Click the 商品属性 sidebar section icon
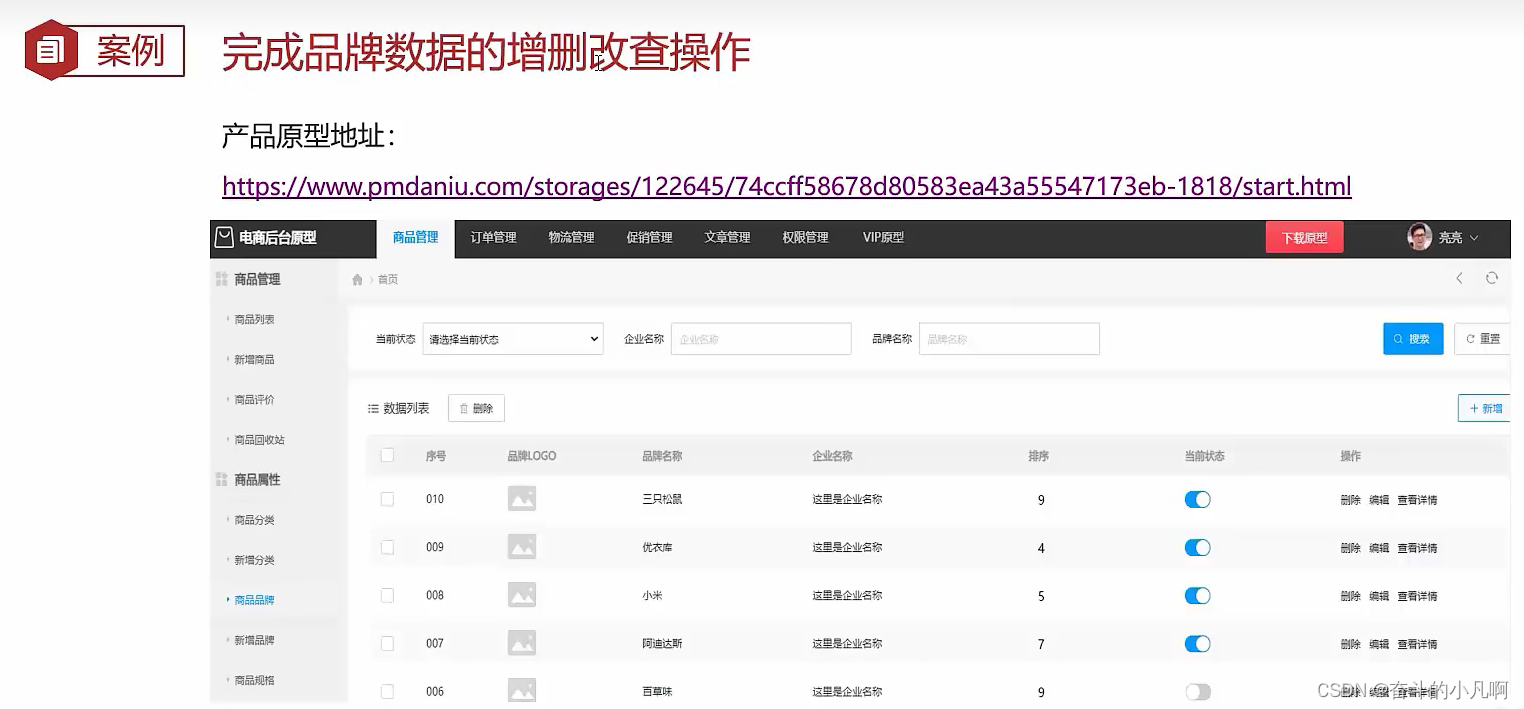This screenshot has height=709, width=1524. click(x=222, y=480)
